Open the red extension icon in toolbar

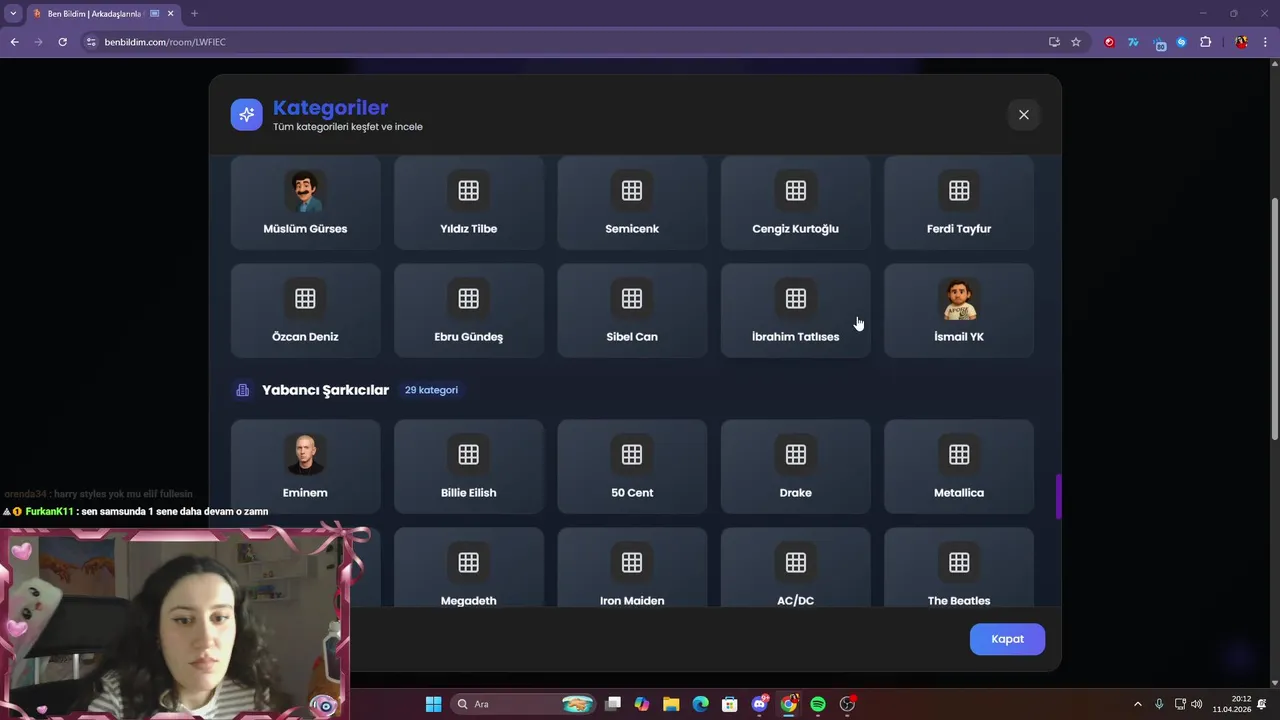point(1109,42)
